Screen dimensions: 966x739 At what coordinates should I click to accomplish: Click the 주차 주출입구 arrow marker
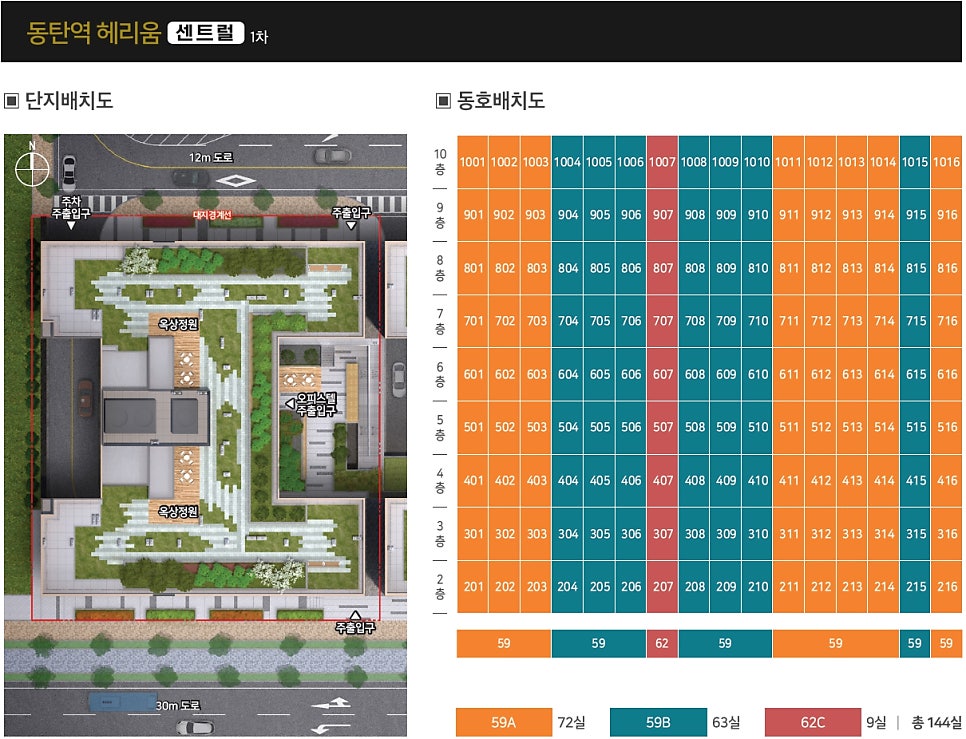point(71,226)
